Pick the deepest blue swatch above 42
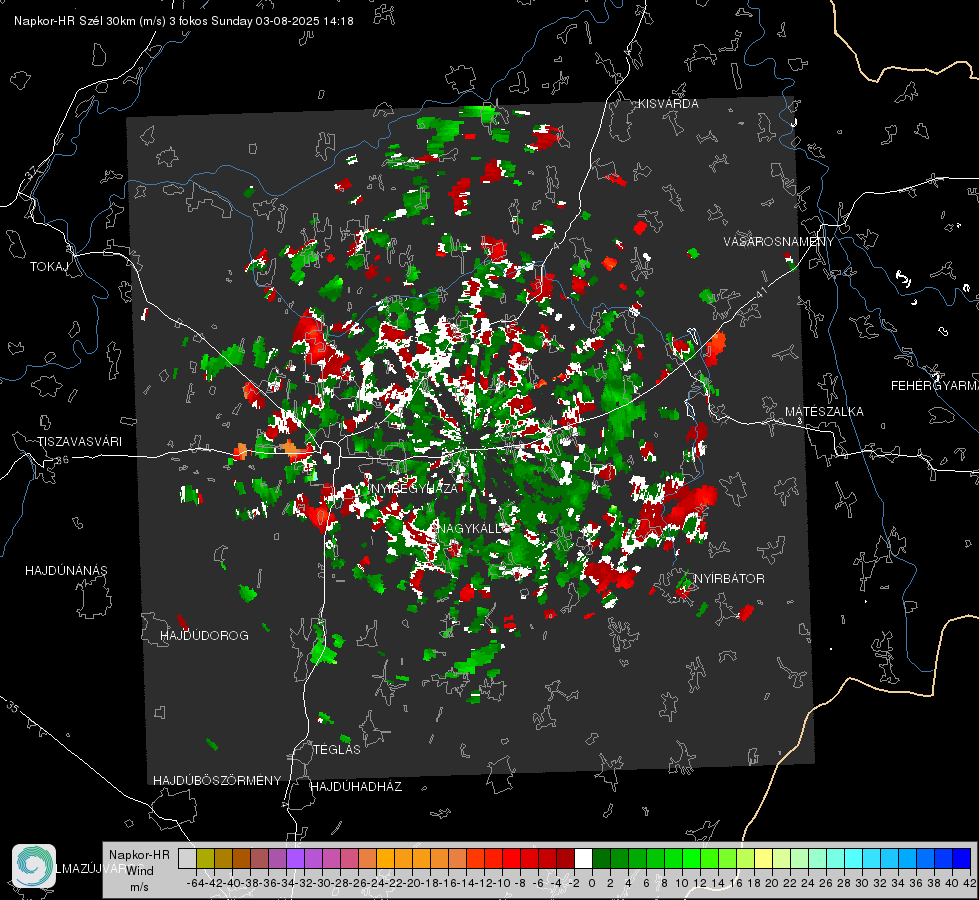Viewport: 979px width, 900px height. click(x=962, y=858)
